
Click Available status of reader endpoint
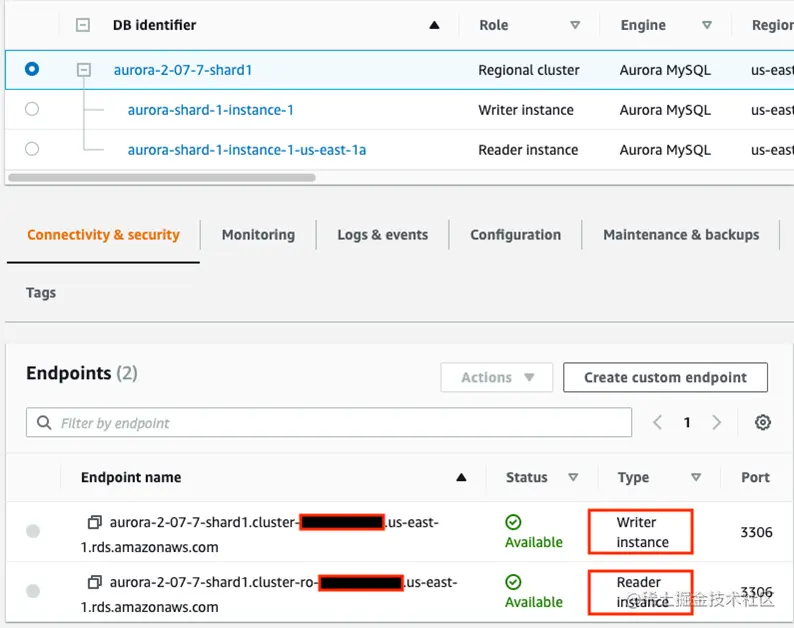pos(534,592)
